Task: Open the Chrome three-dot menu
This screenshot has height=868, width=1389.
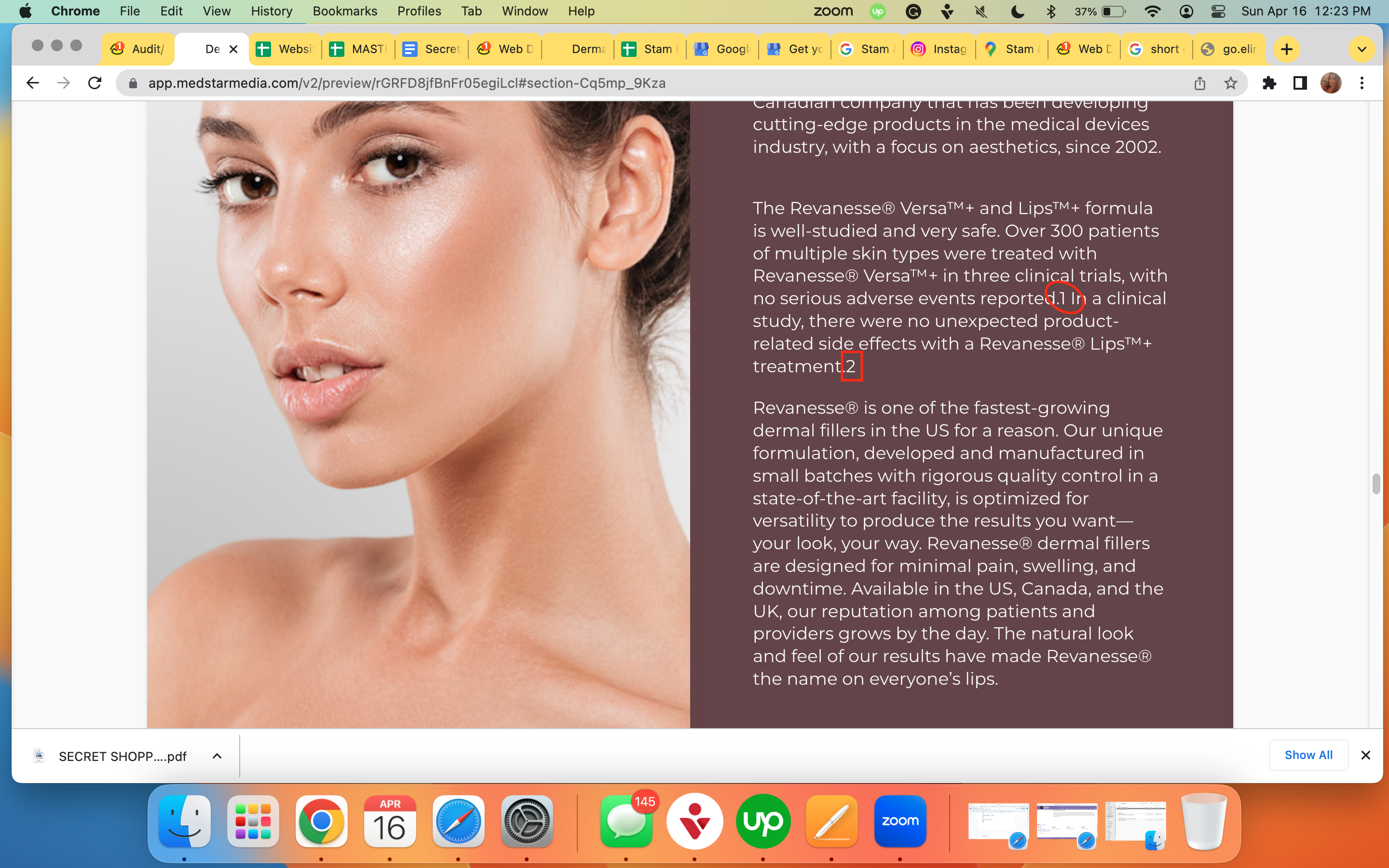Action: tap(1362, 83)
